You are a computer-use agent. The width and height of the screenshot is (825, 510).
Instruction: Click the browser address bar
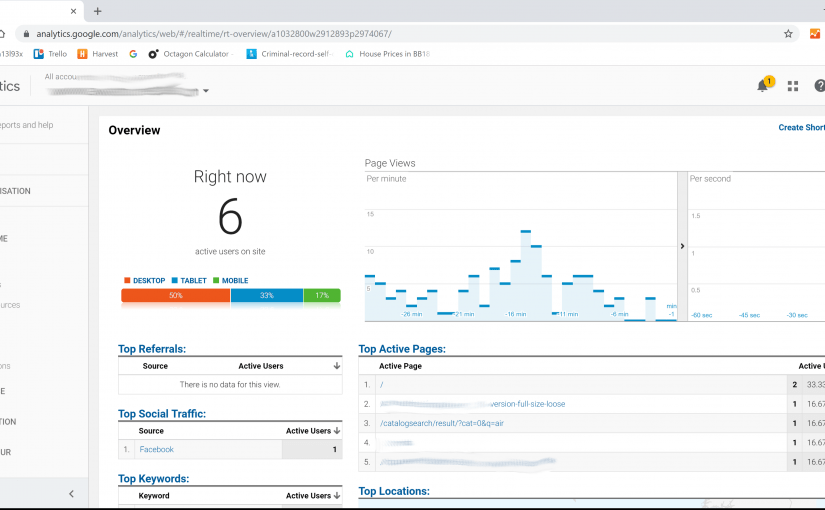coord(400,33)
